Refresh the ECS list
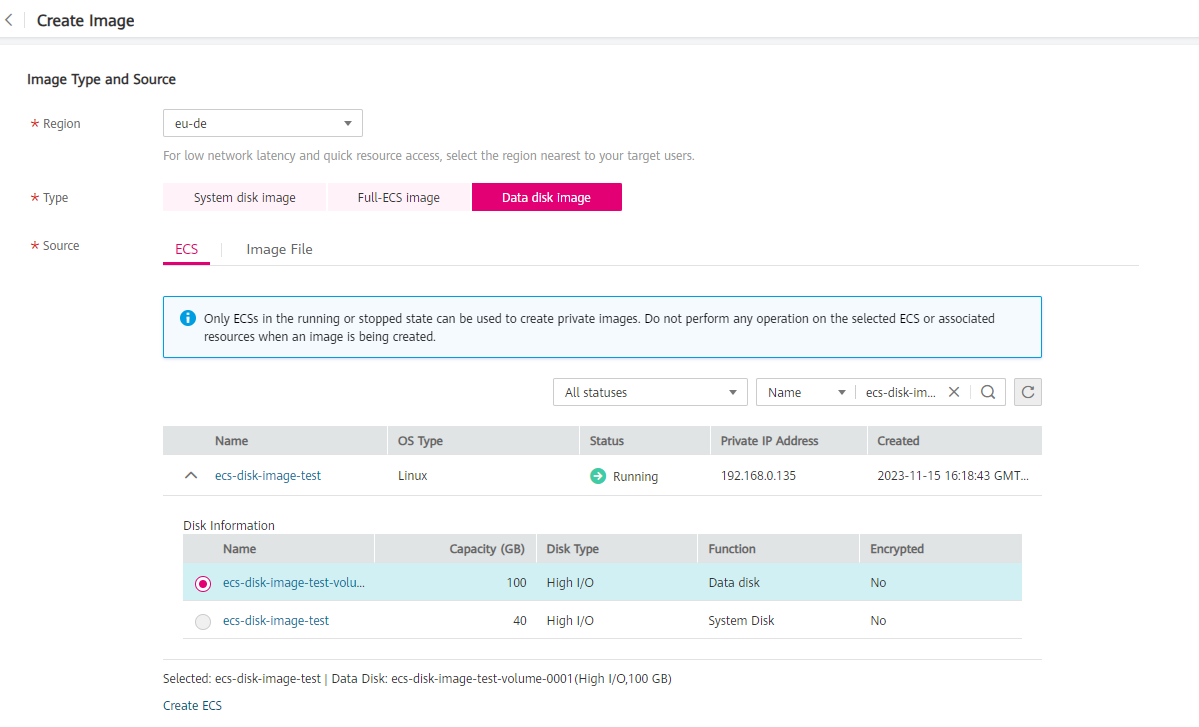This screenshot has height=727, width=1199. (1027, 392)
